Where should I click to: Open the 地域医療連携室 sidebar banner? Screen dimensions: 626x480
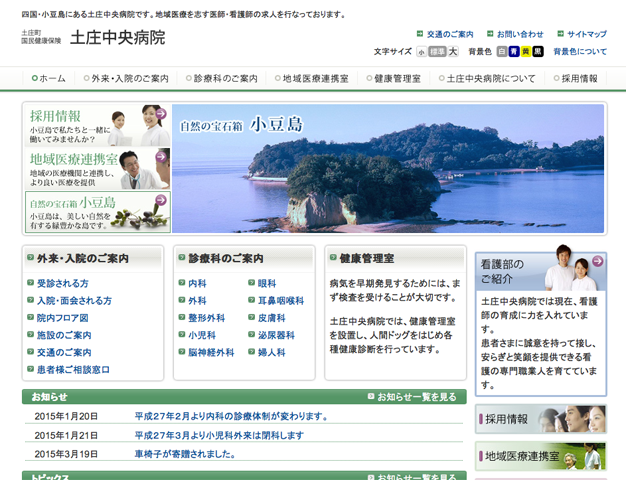point(541,456)
